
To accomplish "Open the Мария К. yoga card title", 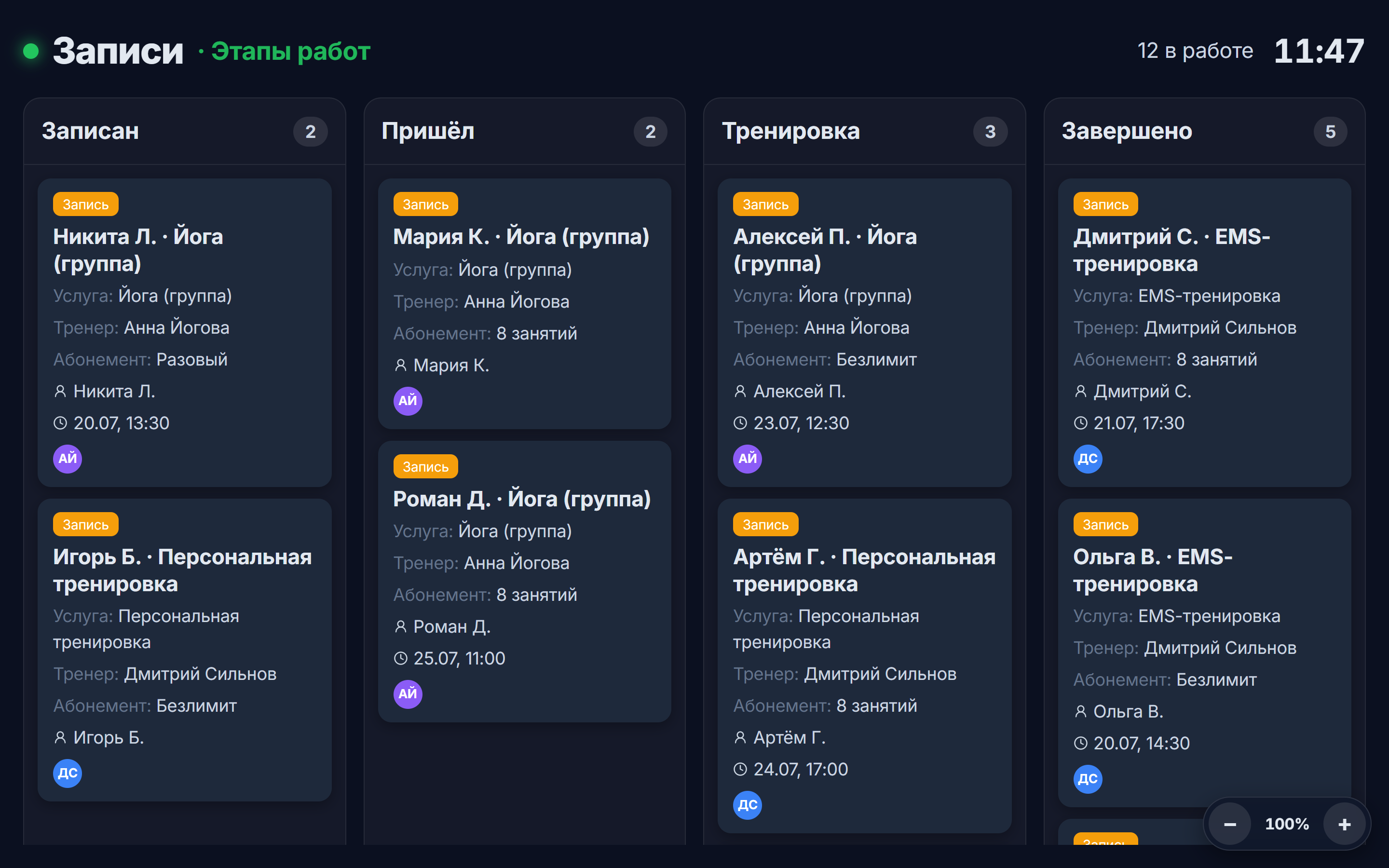I will tap(521, 236).
